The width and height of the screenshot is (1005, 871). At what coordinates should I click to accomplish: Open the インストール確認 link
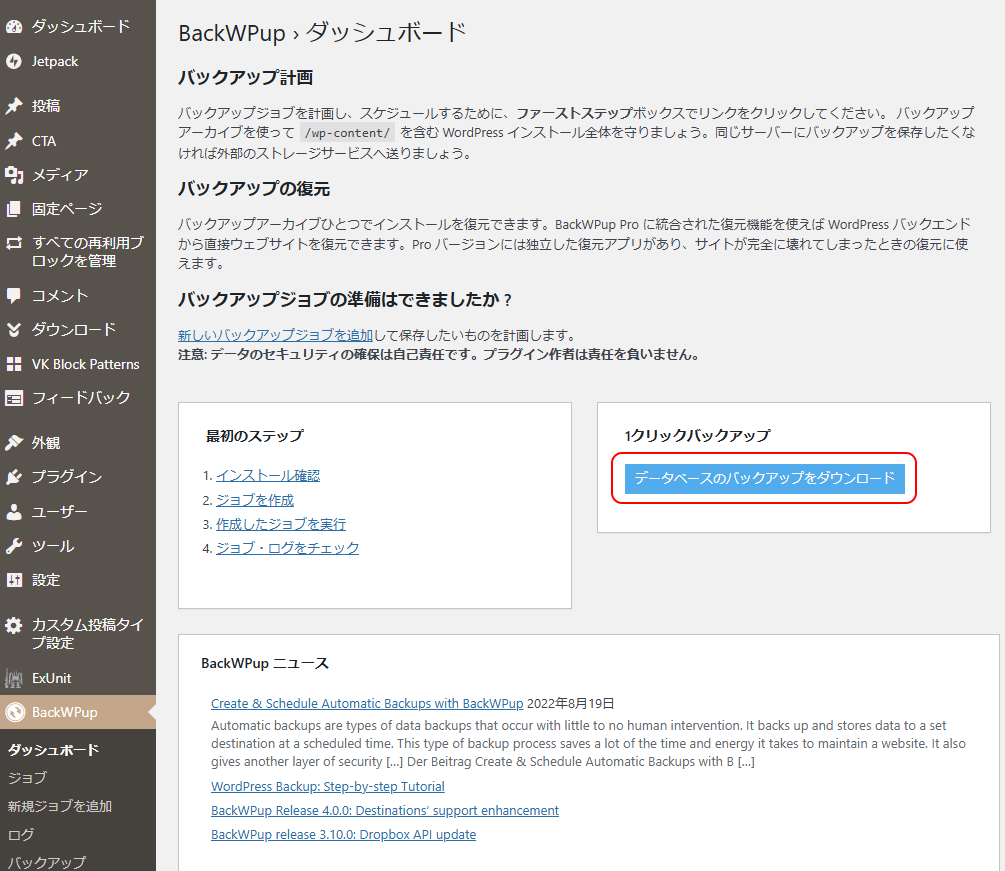point(268,476)
